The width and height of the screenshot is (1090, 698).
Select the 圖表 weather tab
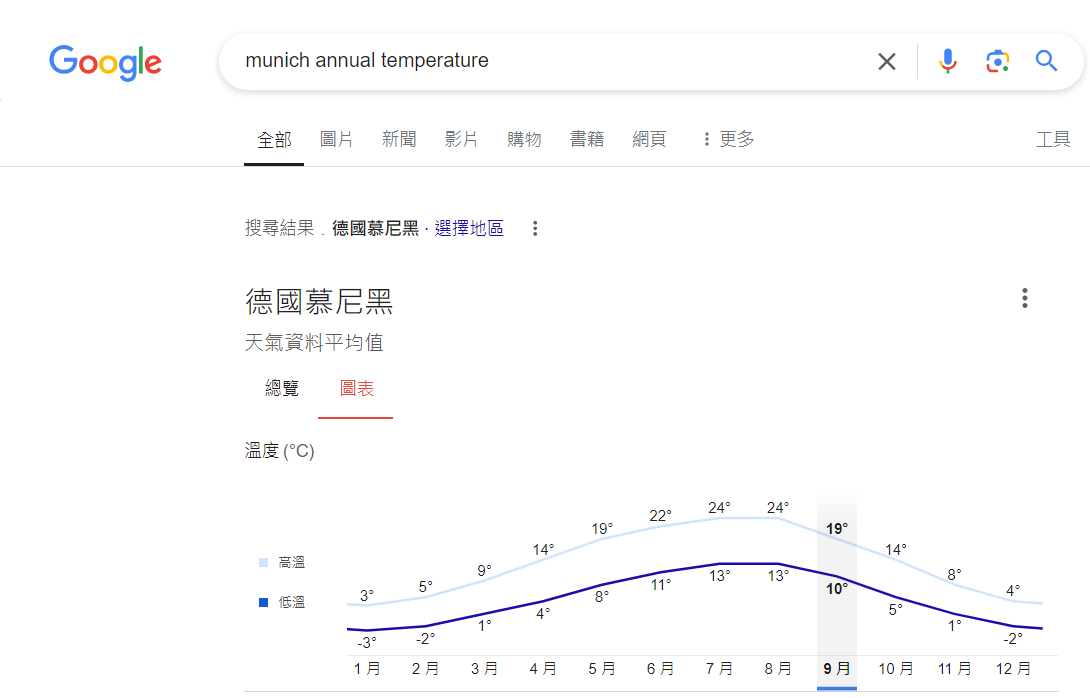click(356, 389)
